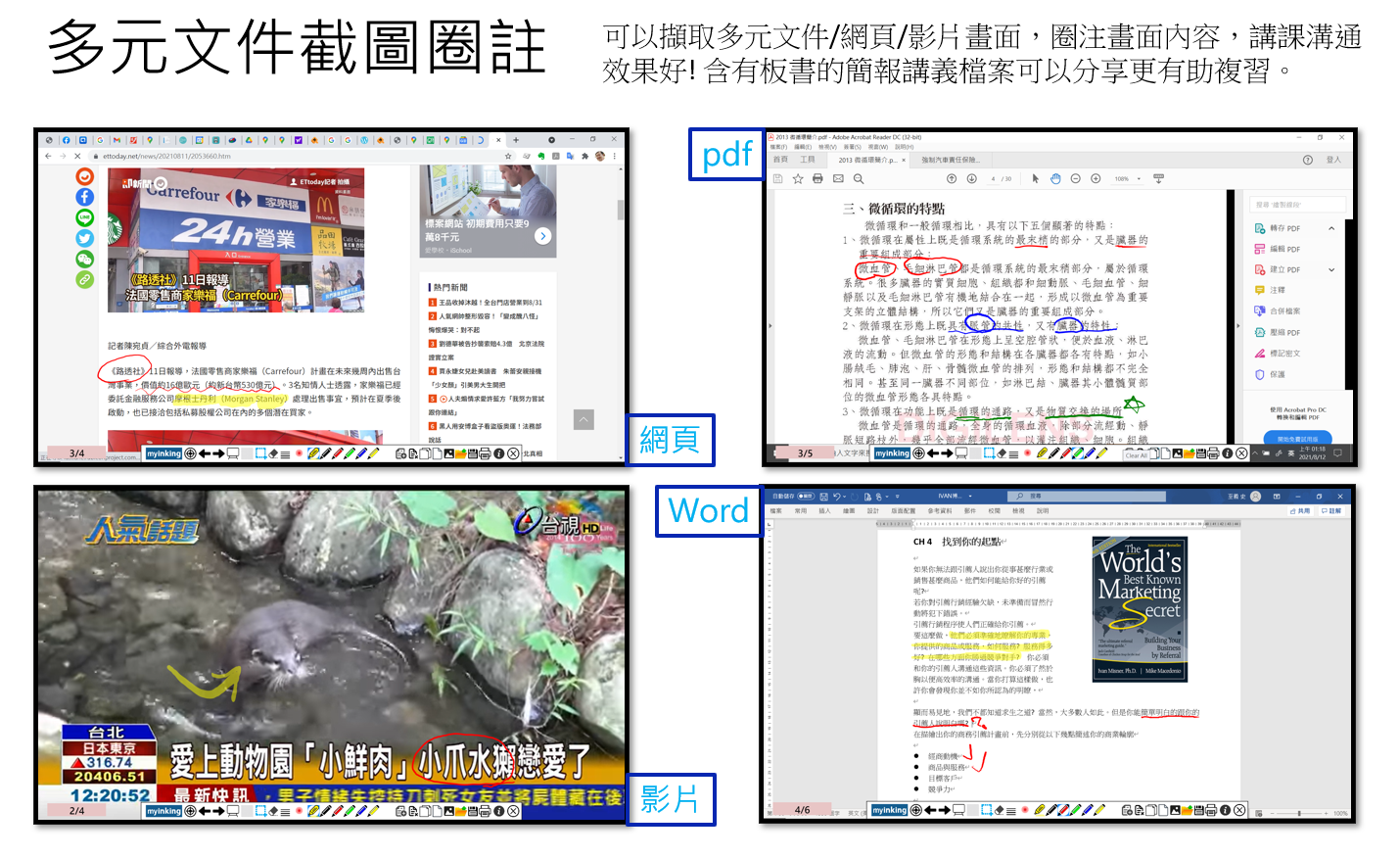The width and height of the screenshot is (1400, 857).
Task: Expand the 建立 PDF section chevron
Action: (1331, 269)
